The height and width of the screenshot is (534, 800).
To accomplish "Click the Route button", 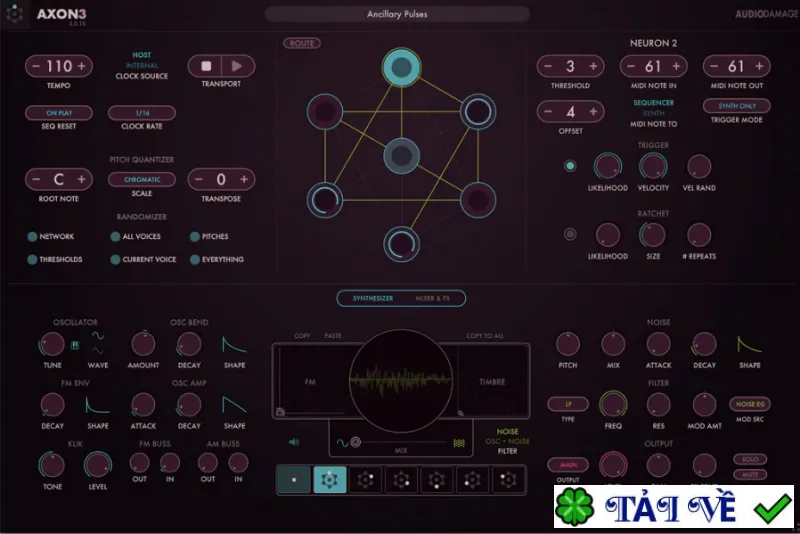I will [302, 43].
